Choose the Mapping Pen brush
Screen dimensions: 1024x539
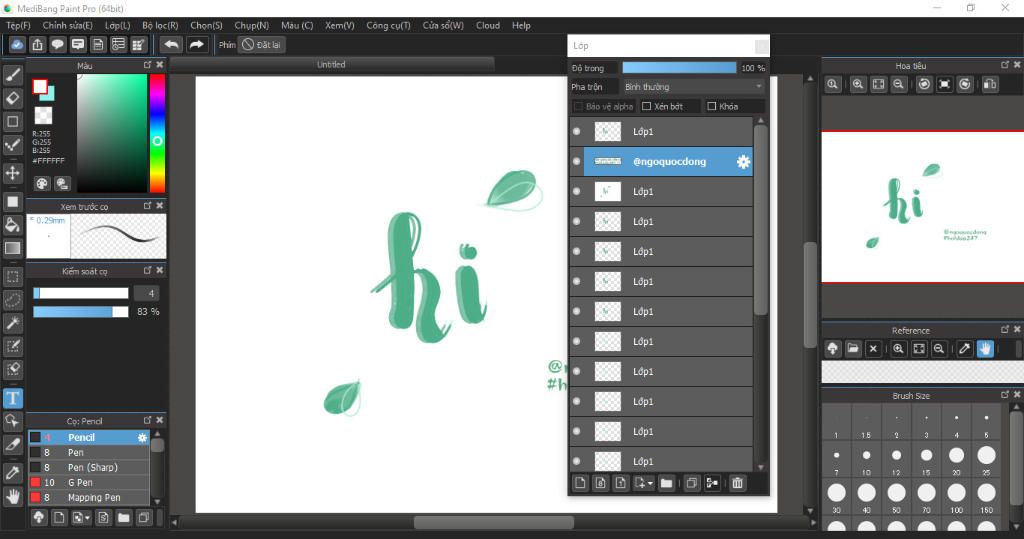pyautogui.click(x=89, y=498)
